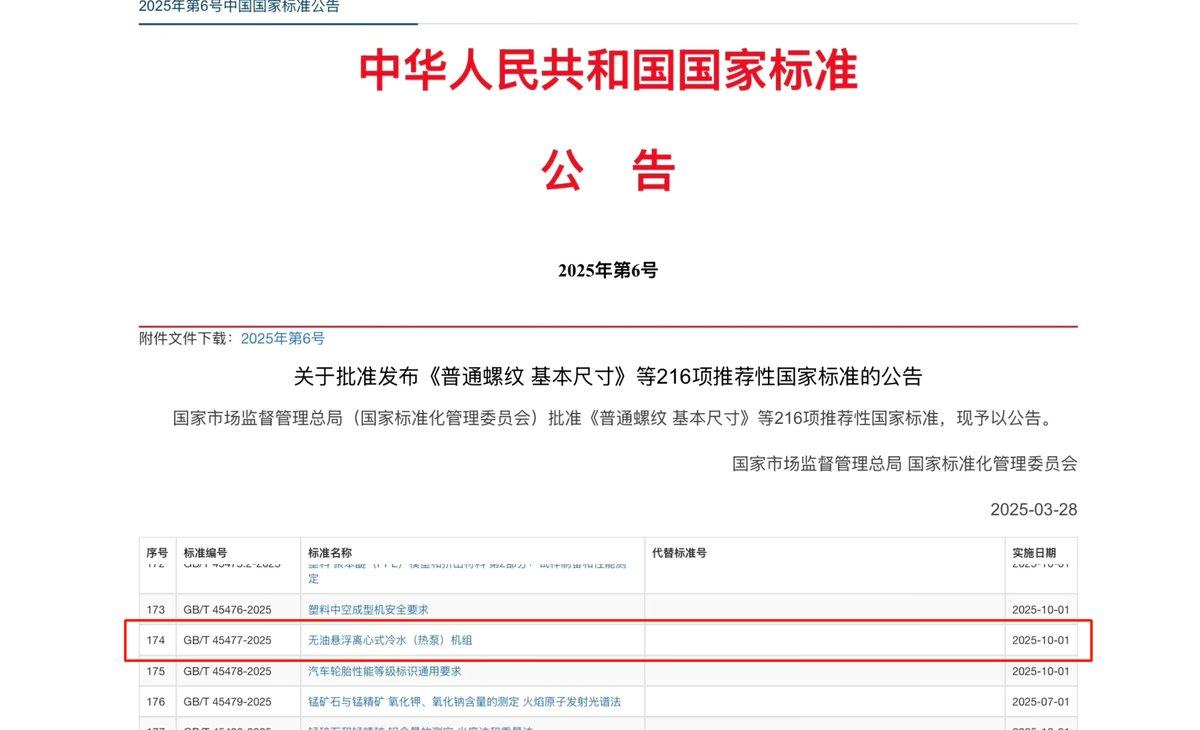Select standard number GB/T 45477-2025 cell
The width and height of the screenshot is (1200, 730).
(x=227, y=640)
